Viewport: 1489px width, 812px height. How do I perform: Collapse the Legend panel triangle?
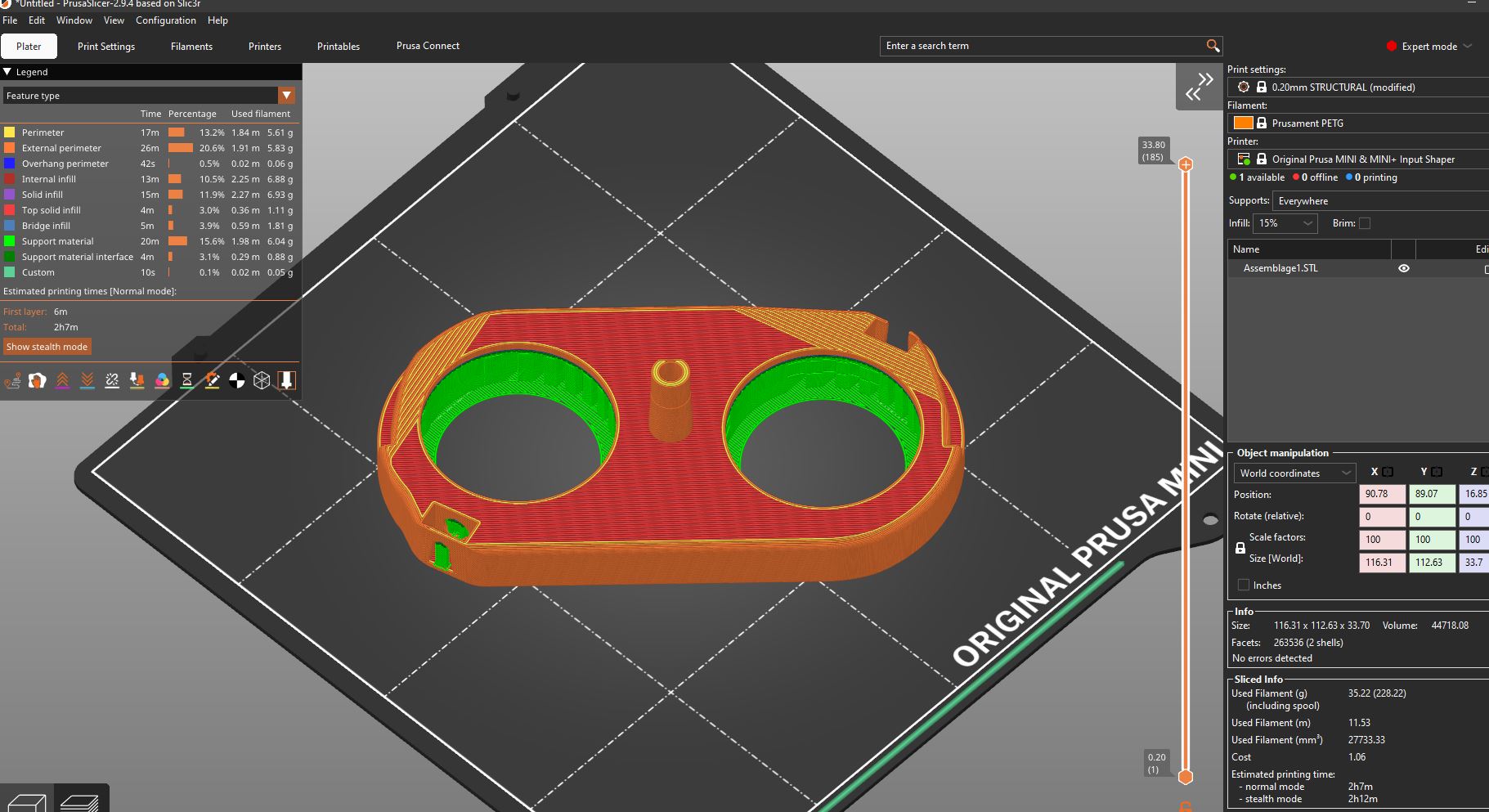(x=7, y=72)
